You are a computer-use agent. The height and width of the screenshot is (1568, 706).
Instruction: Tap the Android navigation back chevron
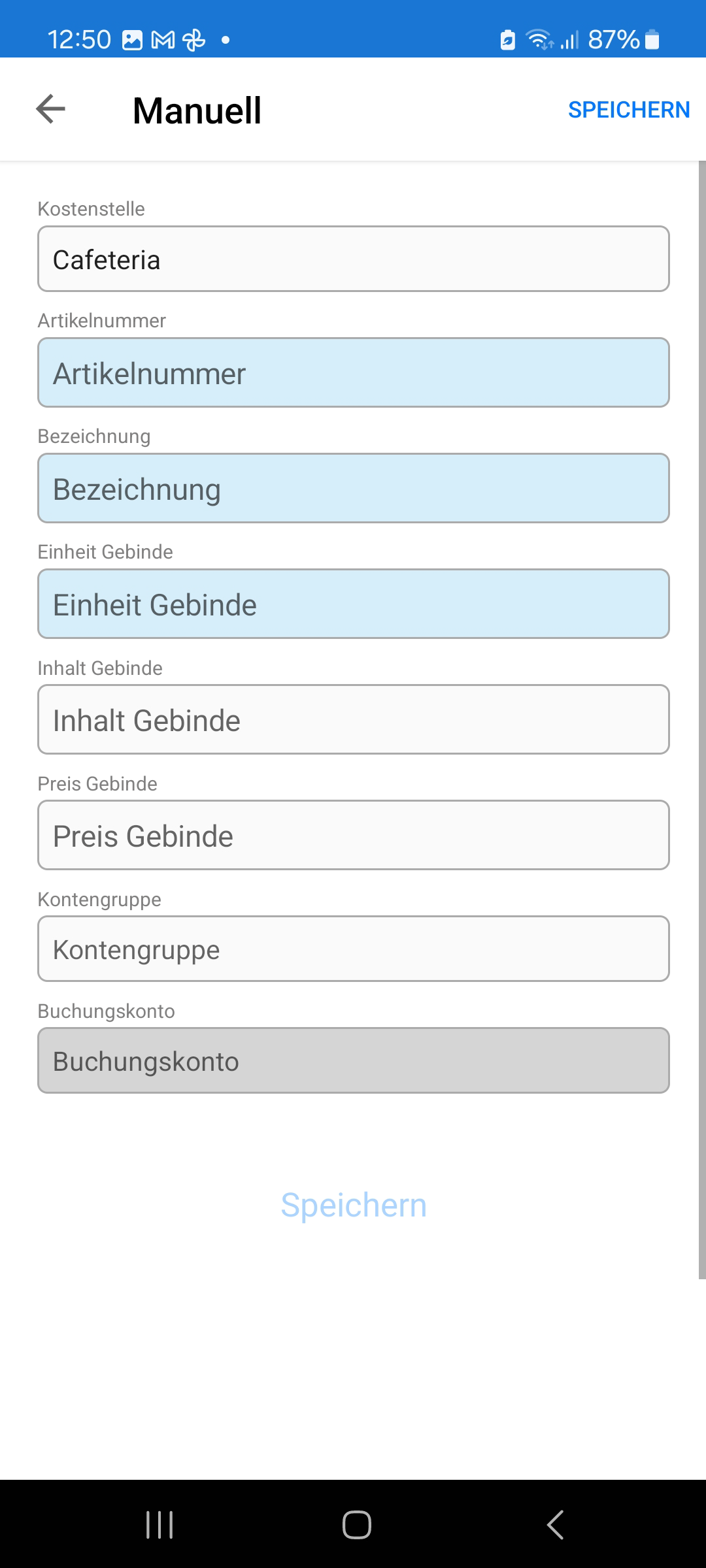555,1525
